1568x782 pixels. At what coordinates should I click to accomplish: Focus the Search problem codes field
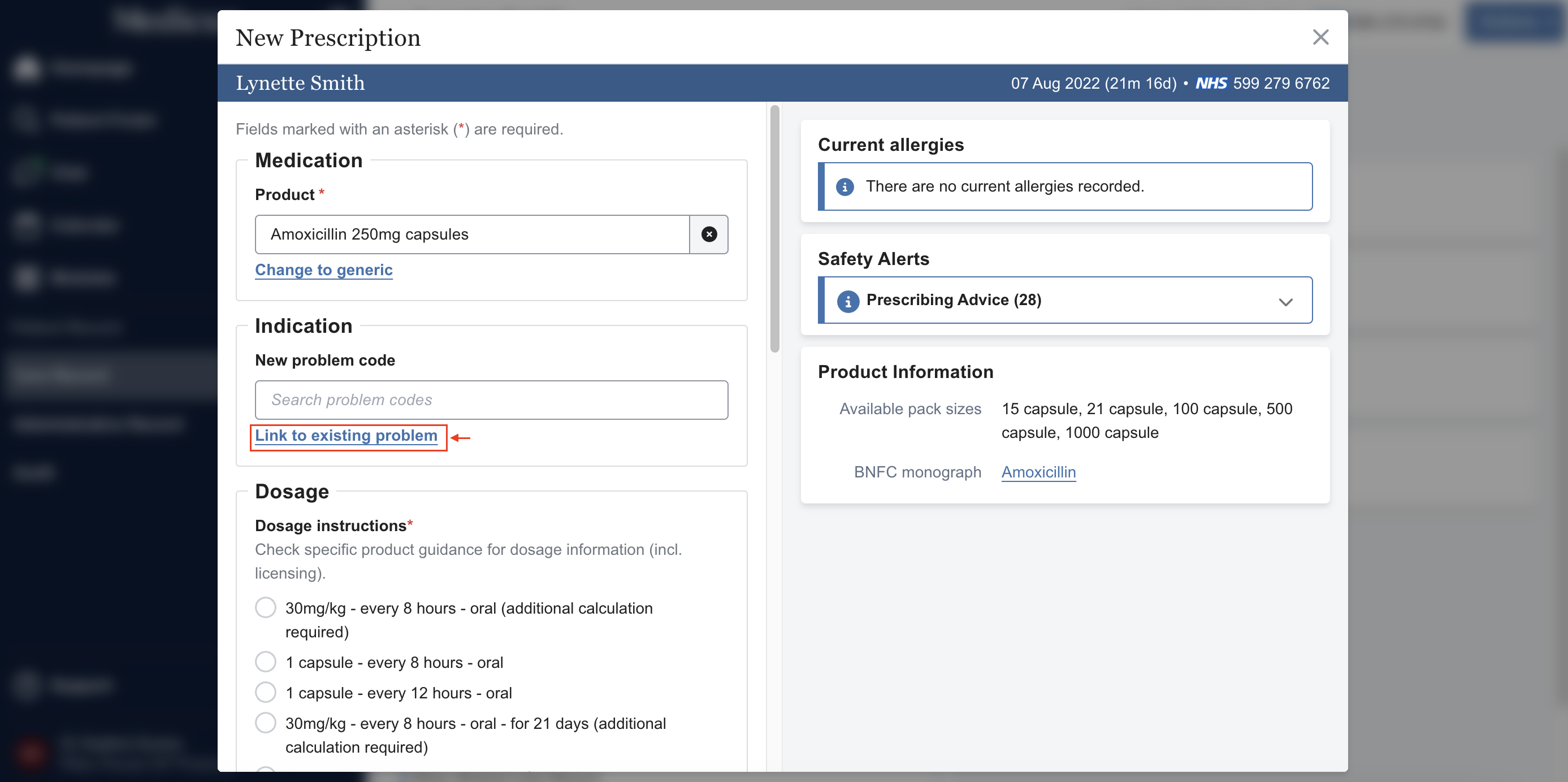tap(491, 400)
